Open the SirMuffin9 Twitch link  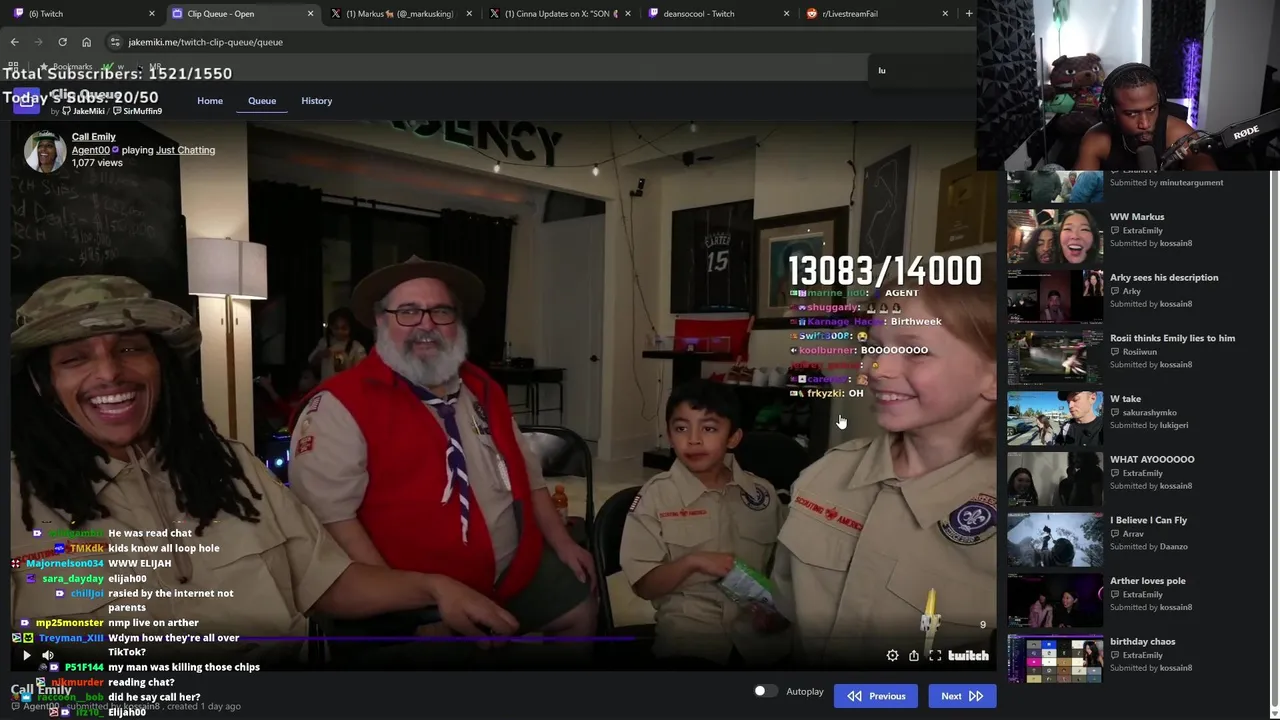(x=137, y=111)
